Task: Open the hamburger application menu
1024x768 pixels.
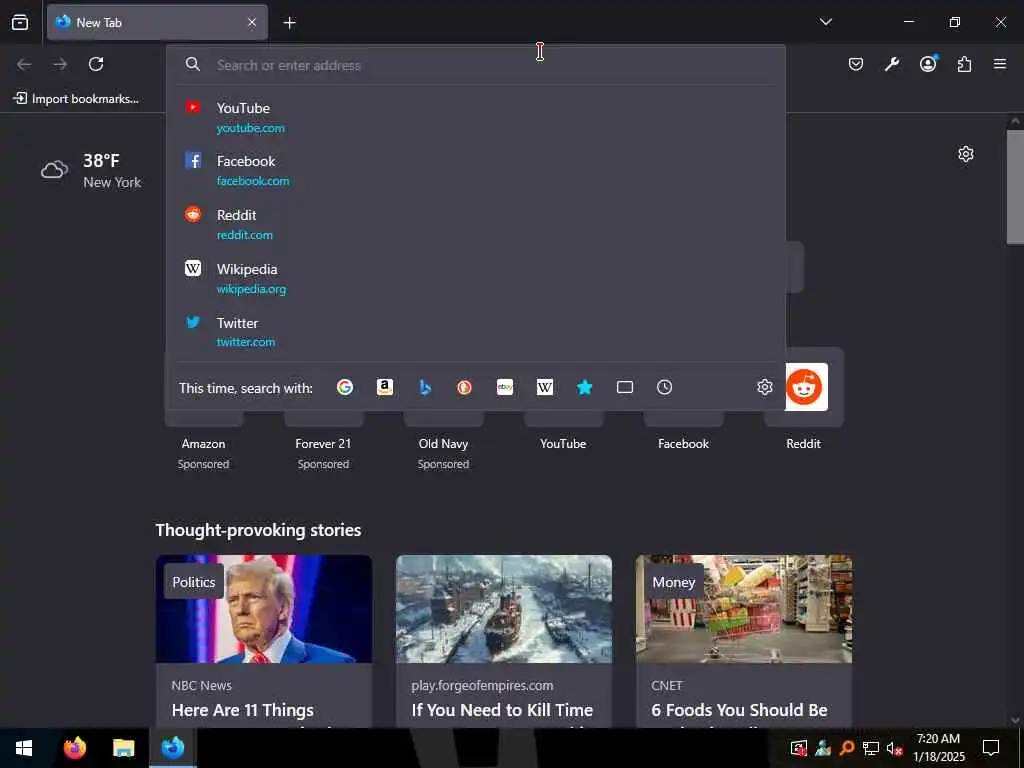Action: pos(1000,64)
